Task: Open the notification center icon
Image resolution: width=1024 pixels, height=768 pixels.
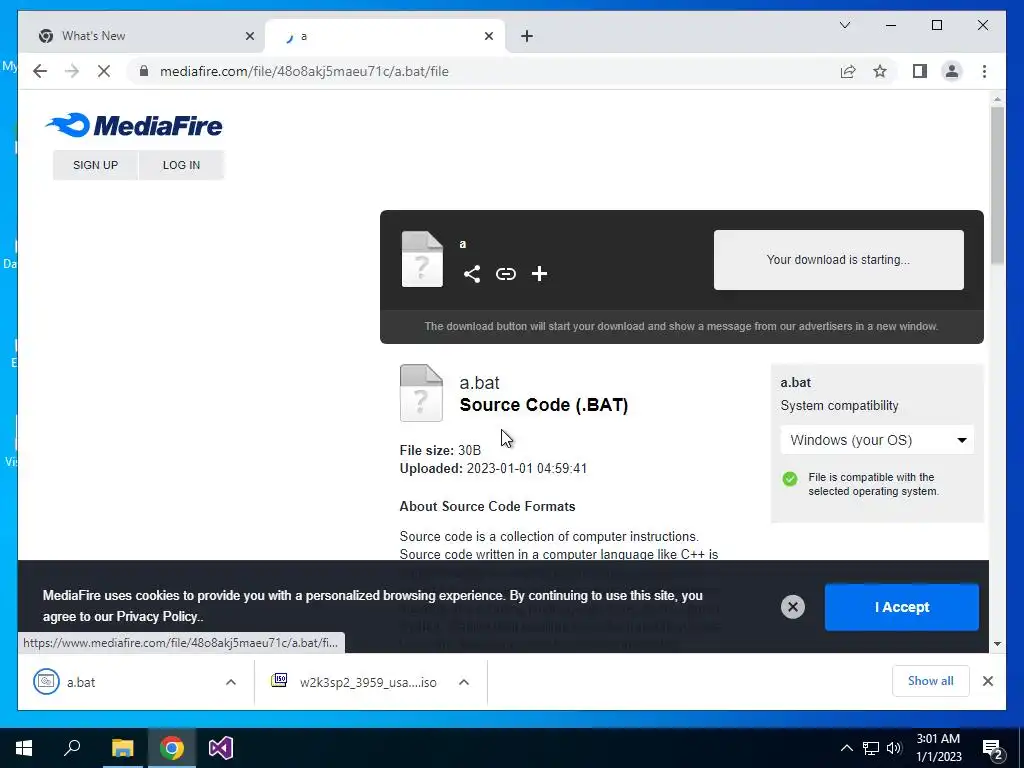Action: coord(992,749)
